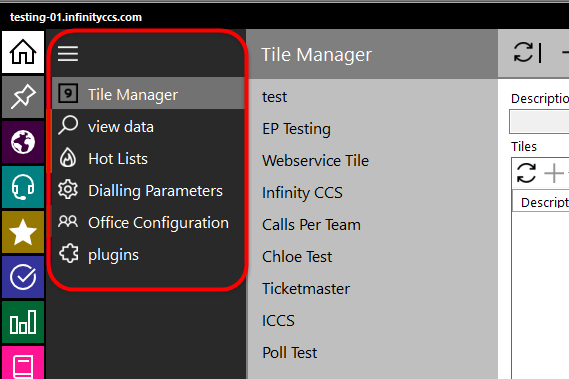Select 'EP Testing' in the list
This screenshot has width=569, height=379.
[372, 129]
